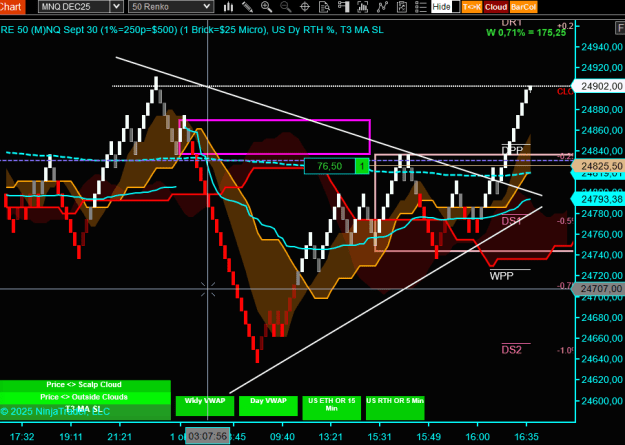Open the indicators icon
The width and height of the screenshot is (625, 445).
pos(382,6)
